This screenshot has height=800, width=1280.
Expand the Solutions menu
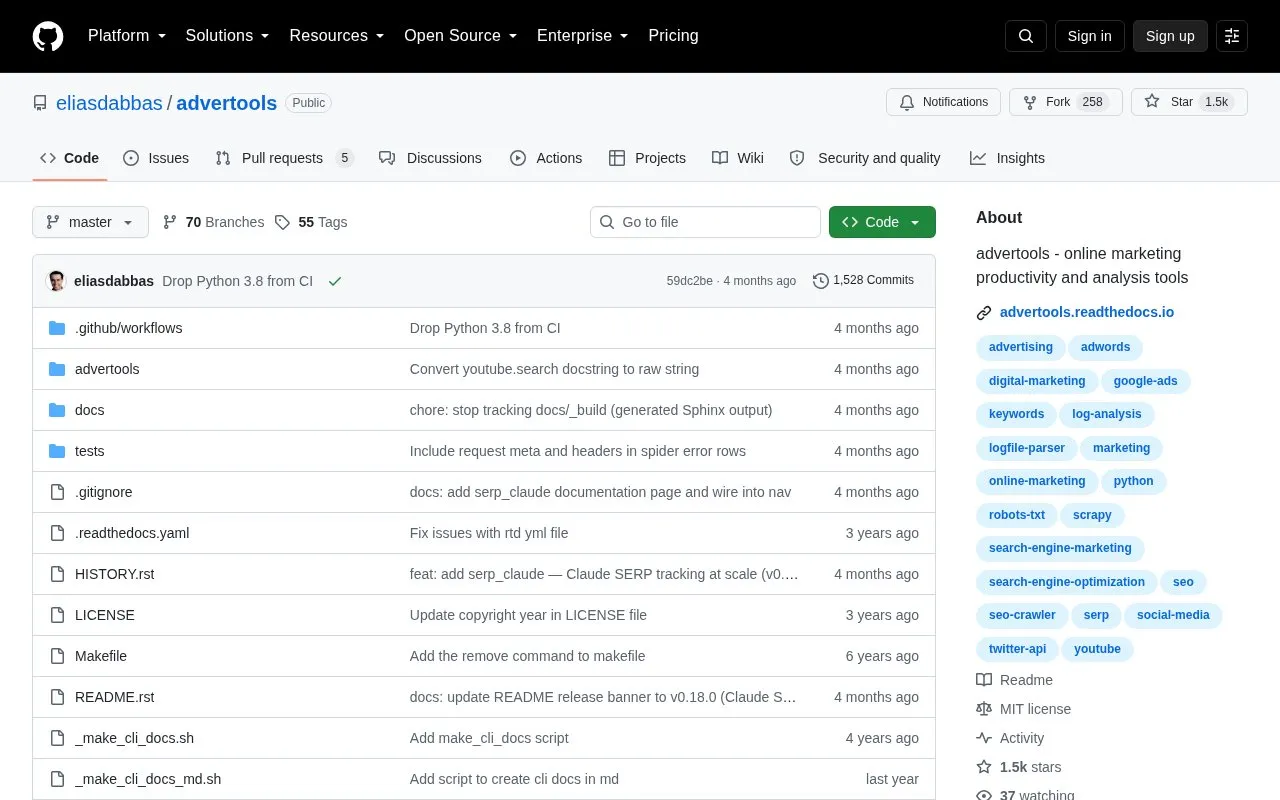coord(227,36)
